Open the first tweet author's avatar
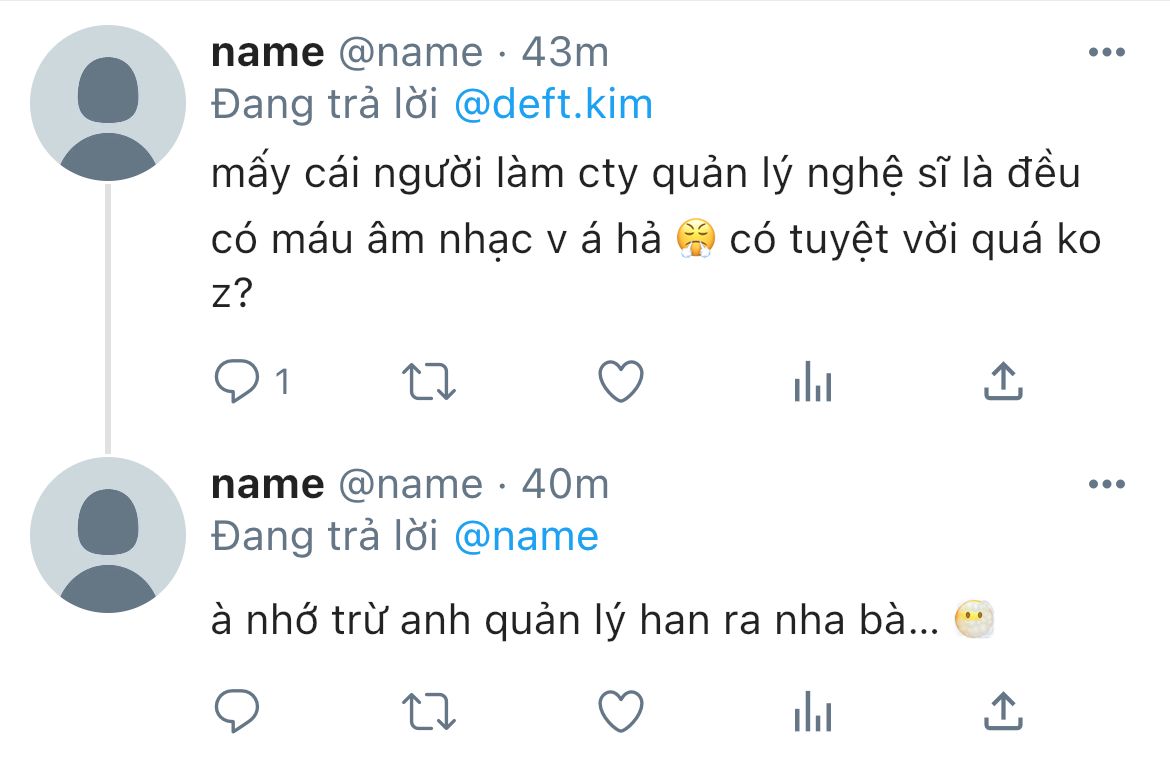1170x760 pixels. click(107, 103)
